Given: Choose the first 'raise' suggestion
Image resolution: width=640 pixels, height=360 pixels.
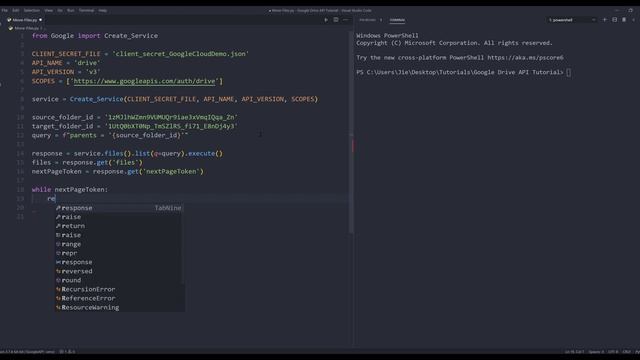Looking at the screenshot, I should coord(118,217).
